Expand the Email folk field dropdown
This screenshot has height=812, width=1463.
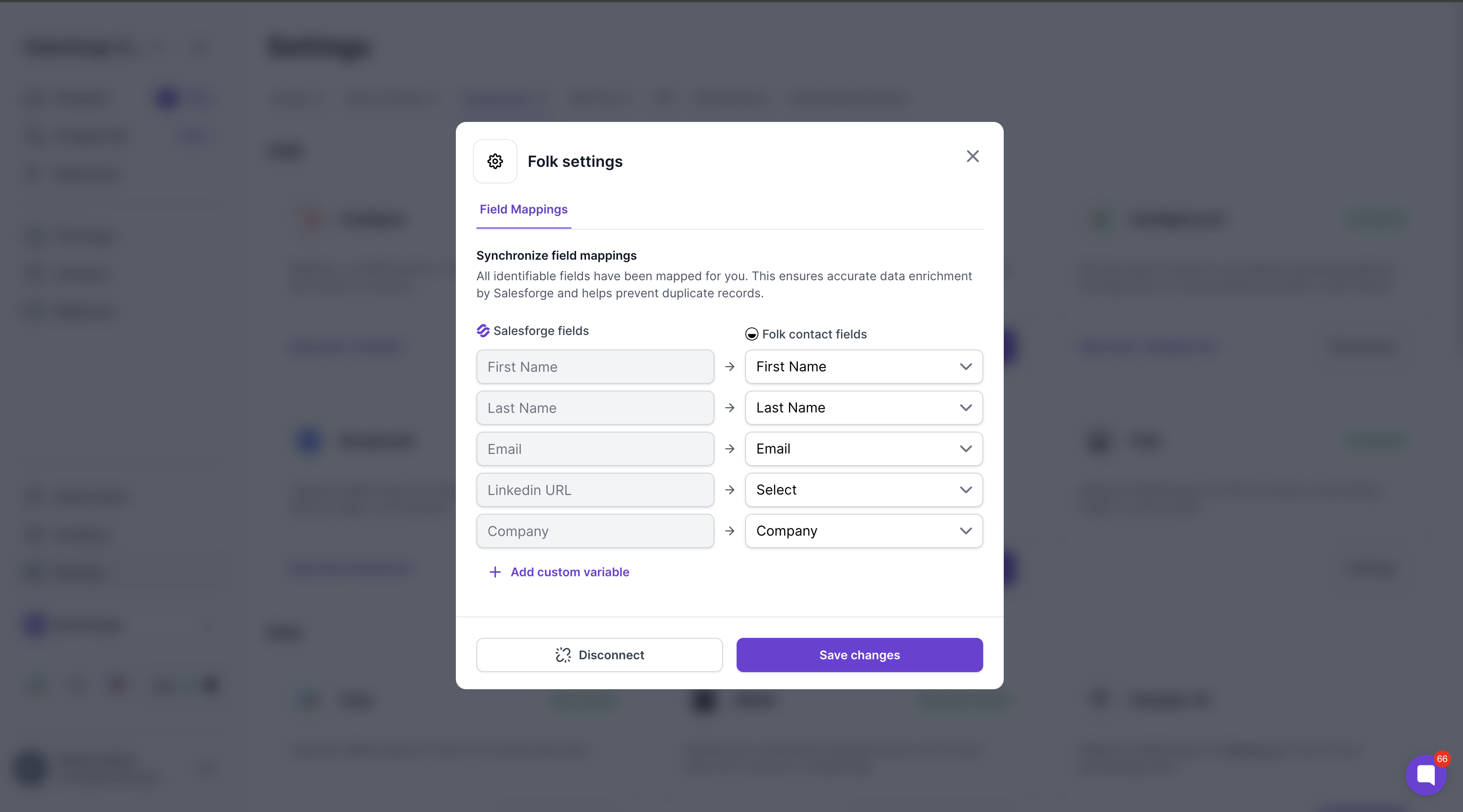click(x=863, y=449)
